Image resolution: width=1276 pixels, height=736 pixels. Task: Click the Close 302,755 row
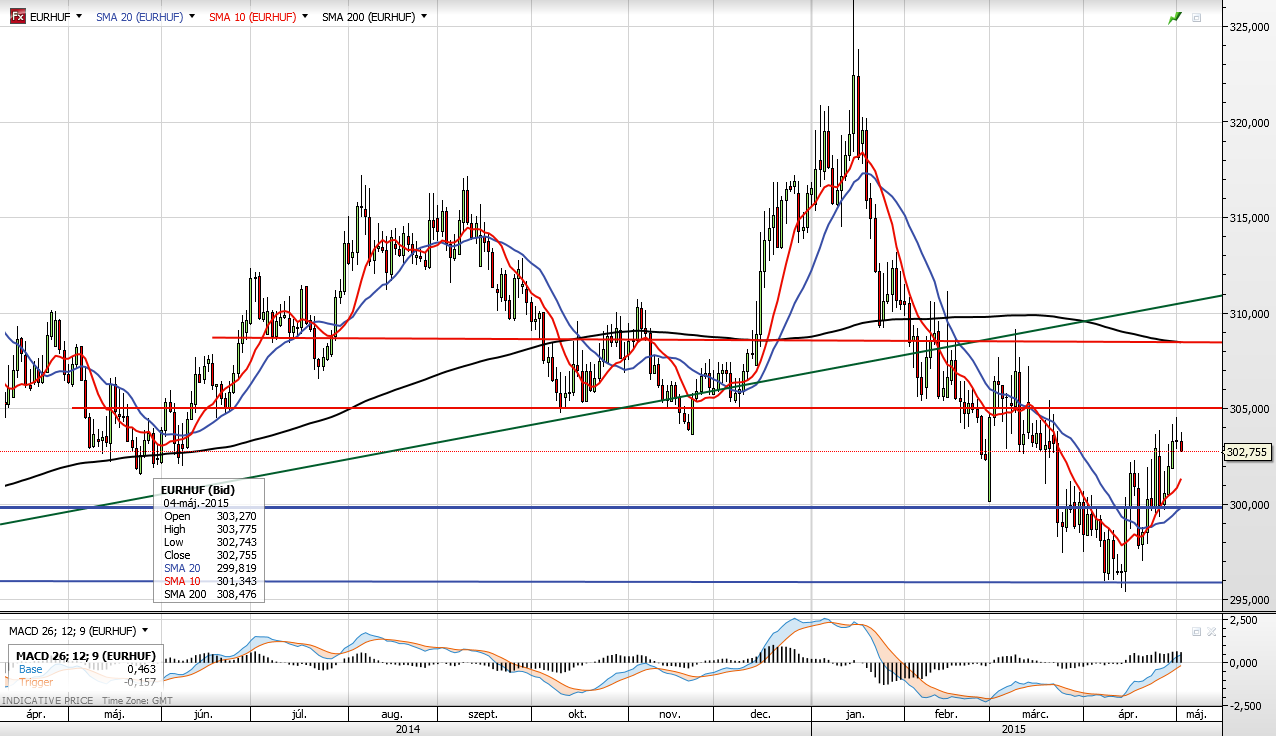coord(210,555)
